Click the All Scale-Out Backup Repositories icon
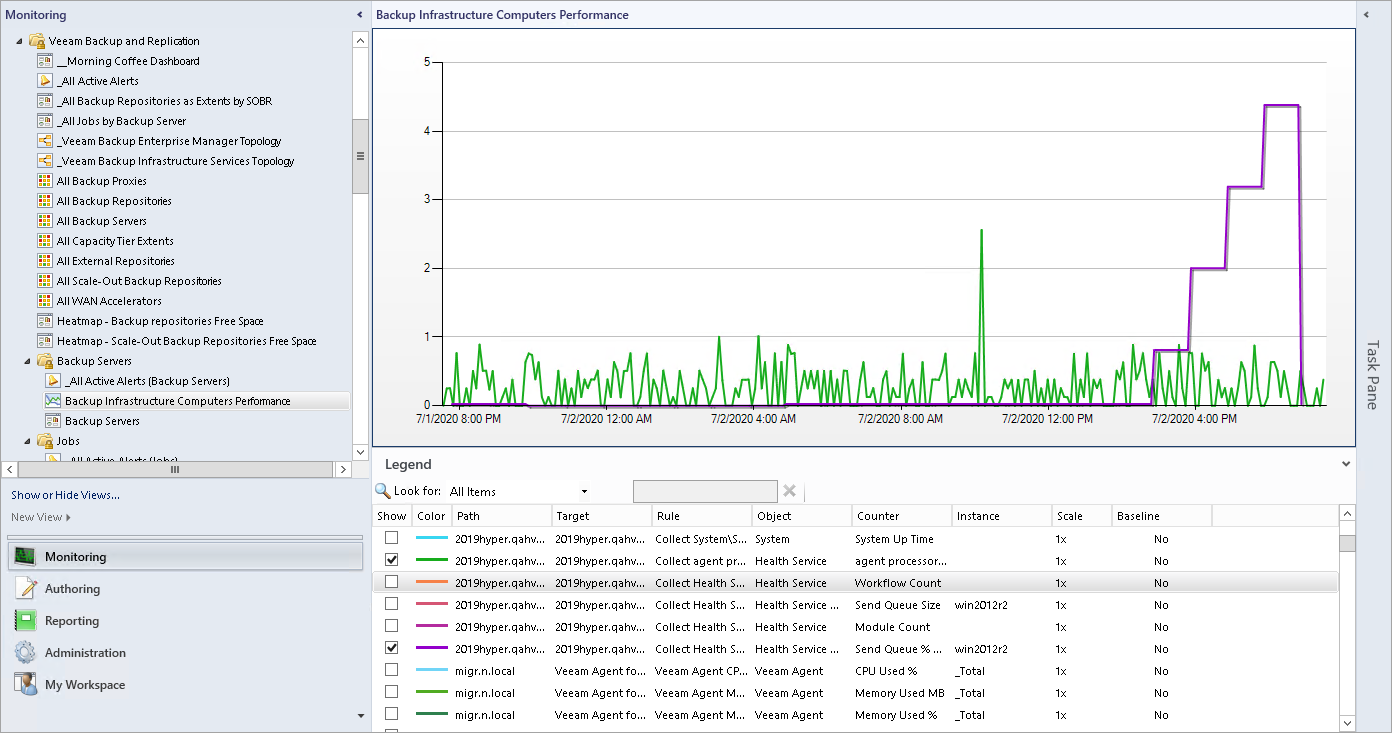1392x733 pixels. pos(45,281)
